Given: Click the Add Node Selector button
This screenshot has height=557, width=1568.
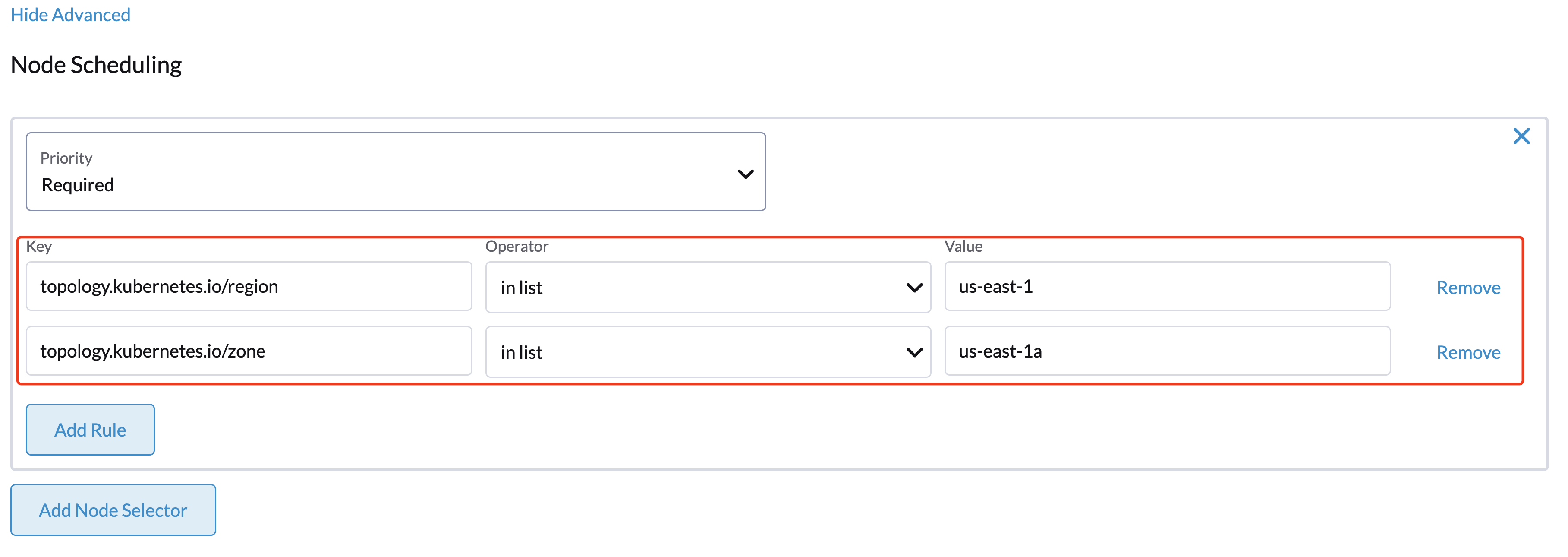Looking at the screenshot, I should pos(113,510).
